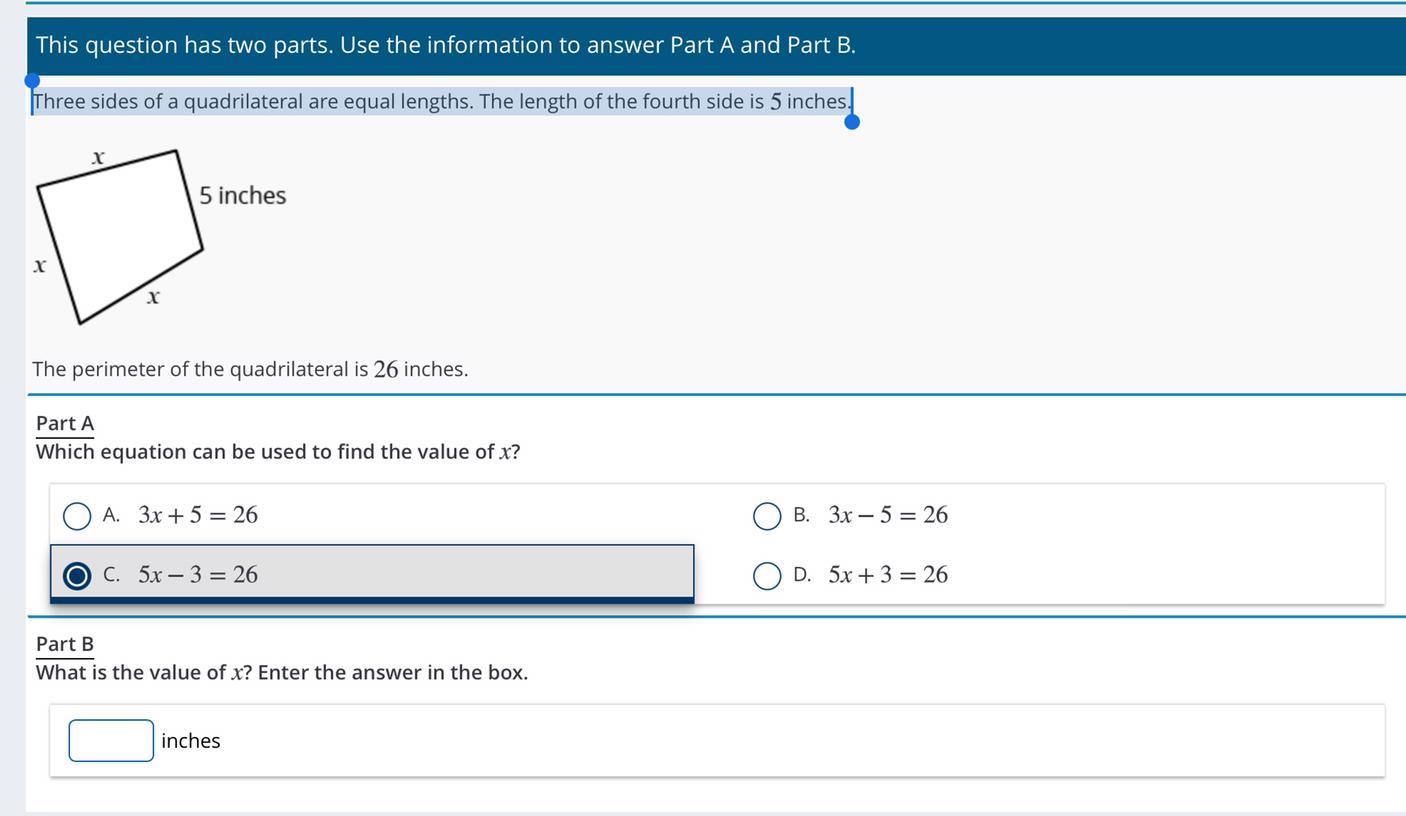Click the "Part B" heading
1406x816 pixels.
click(x=65, y=644)
